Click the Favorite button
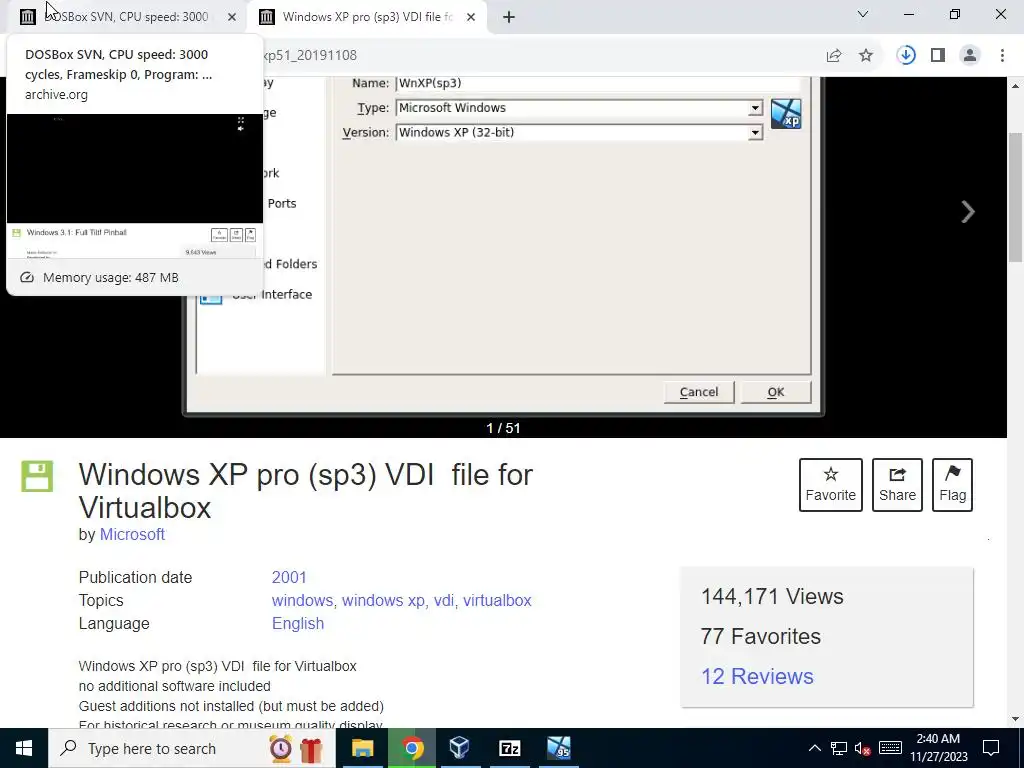 pos(831,485)
